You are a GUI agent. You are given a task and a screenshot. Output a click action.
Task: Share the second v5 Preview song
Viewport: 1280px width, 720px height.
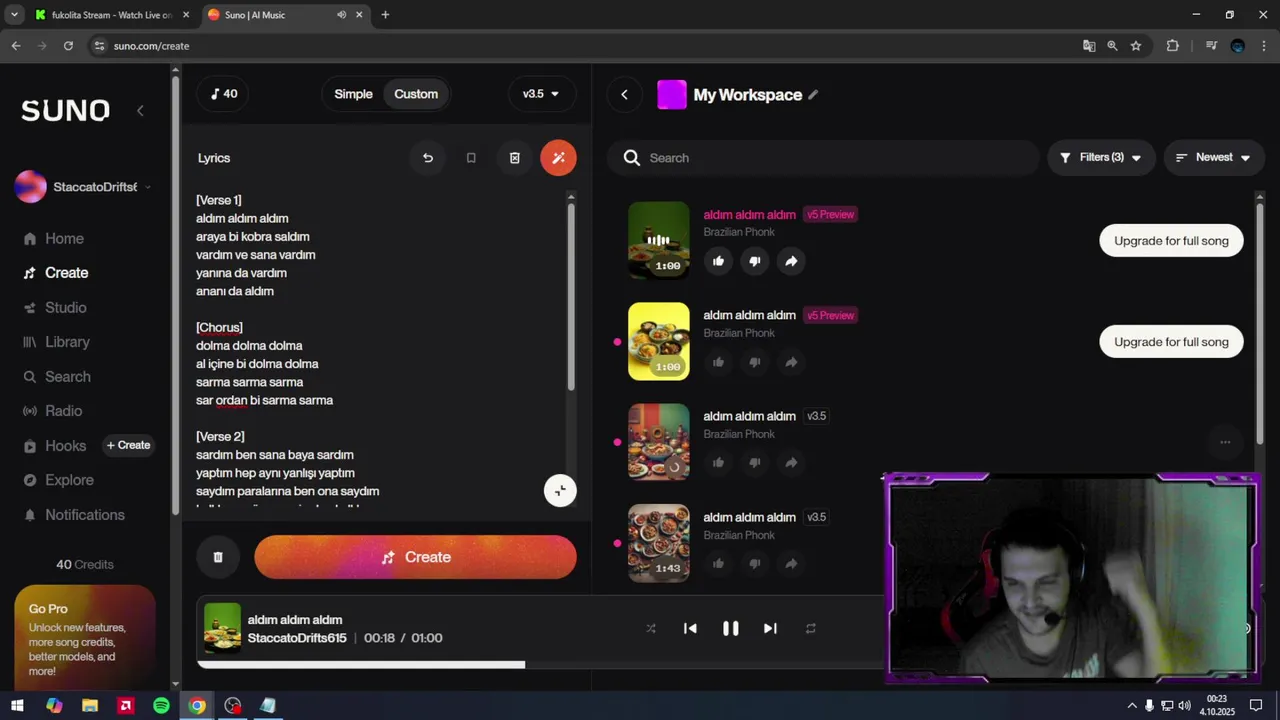pos(791,362)
